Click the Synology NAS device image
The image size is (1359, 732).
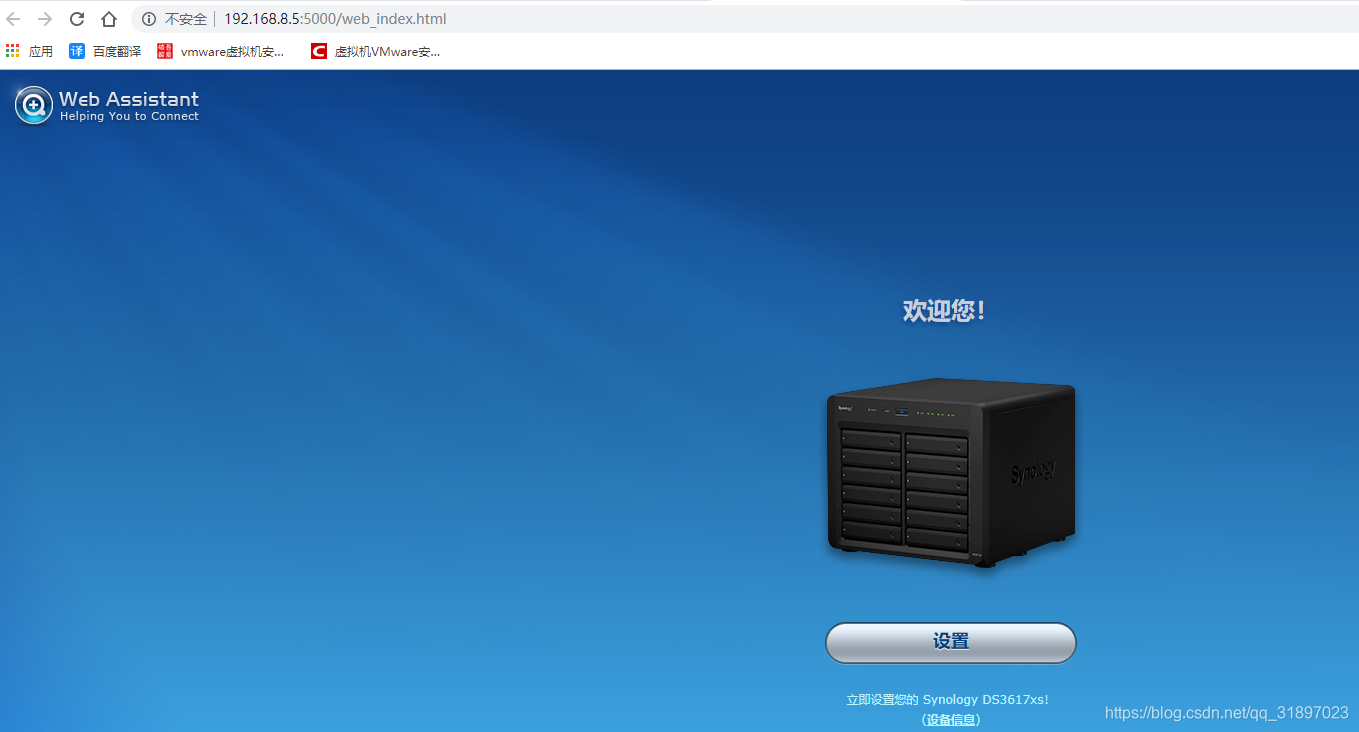coord(951,473)
